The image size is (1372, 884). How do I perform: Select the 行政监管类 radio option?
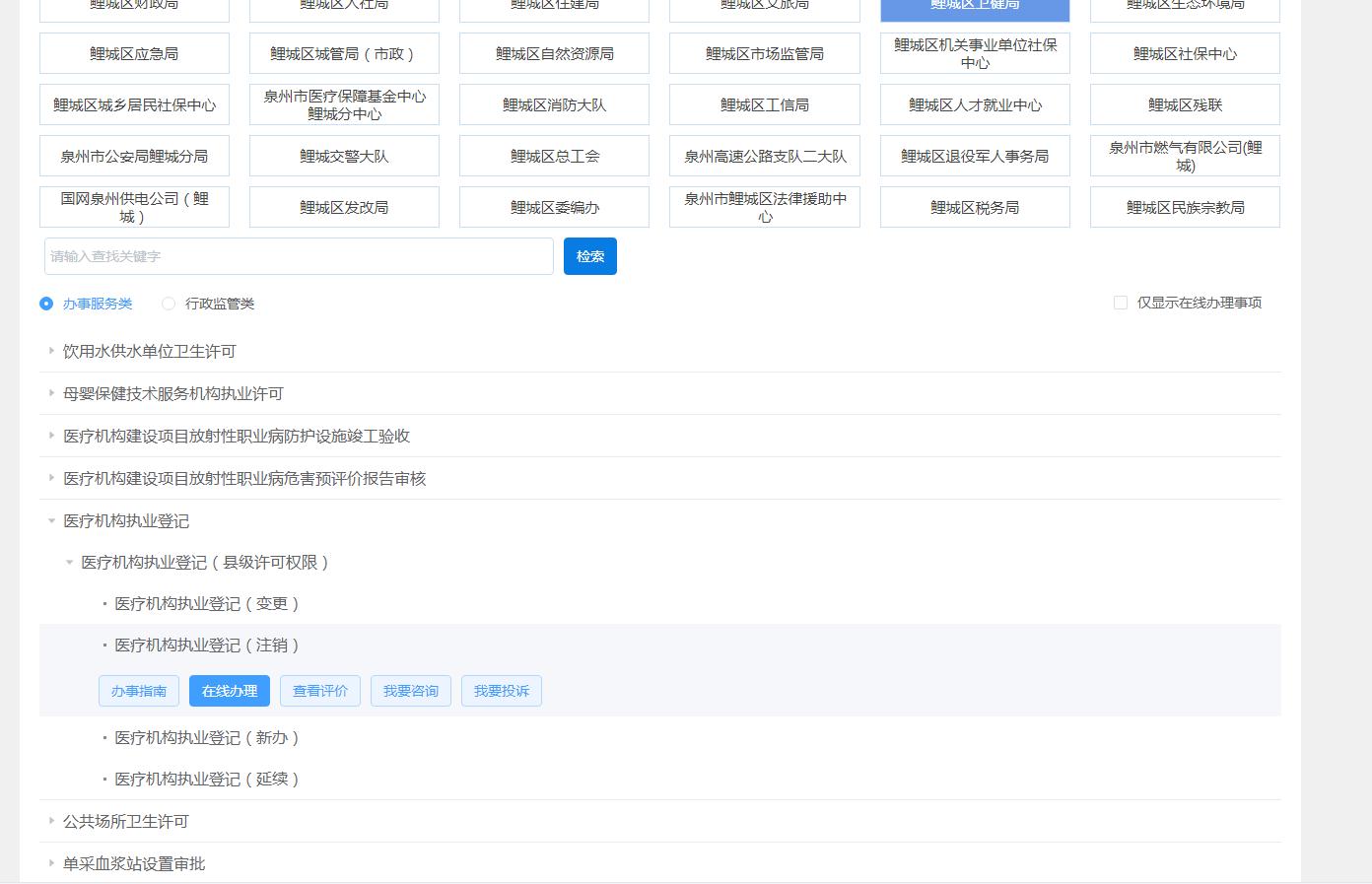point(169,304)
